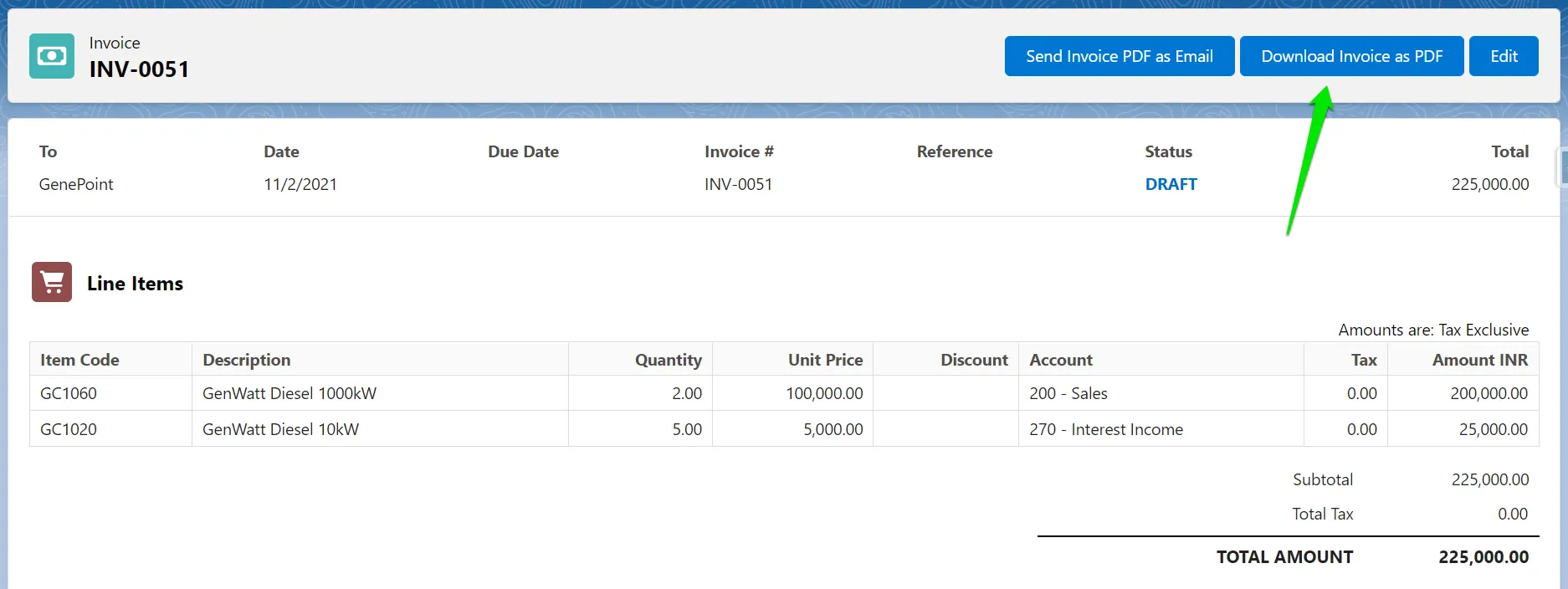Select the INV-0051 header title

(x=139, y=69)
